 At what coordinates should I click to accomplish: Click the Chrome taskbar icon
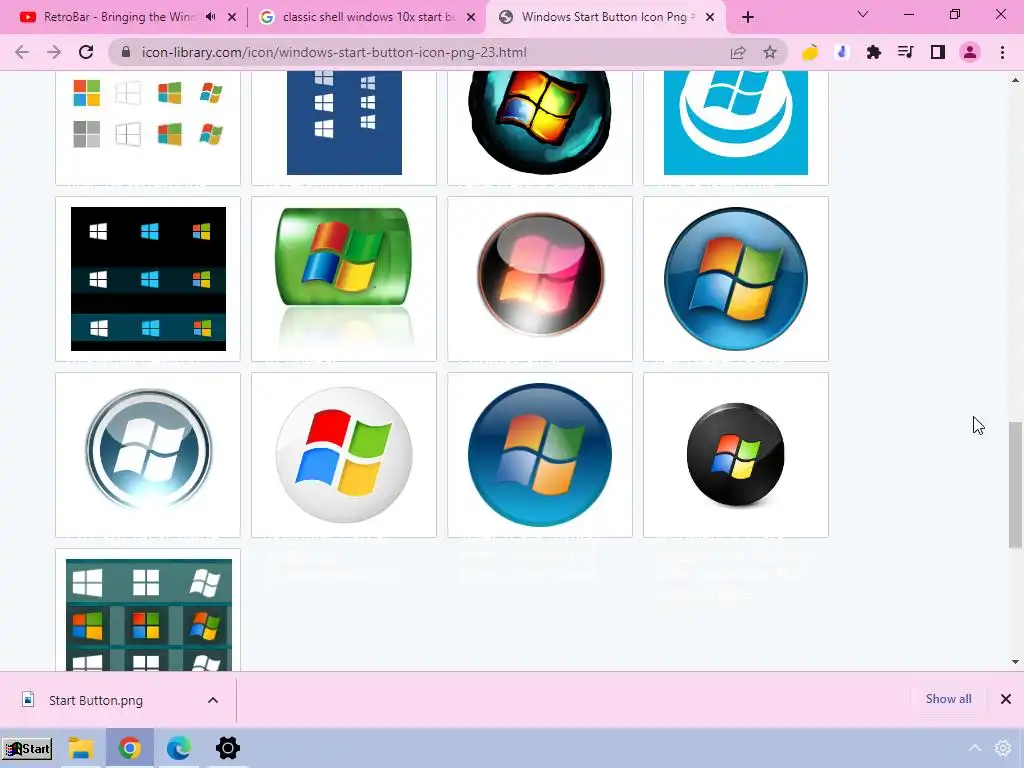(129, 748)
